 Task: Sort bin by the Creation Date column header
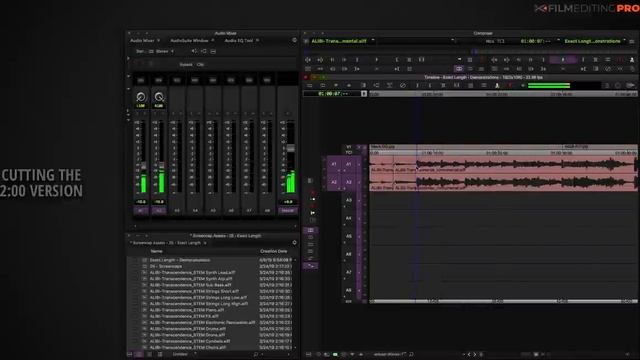(273, 251)
